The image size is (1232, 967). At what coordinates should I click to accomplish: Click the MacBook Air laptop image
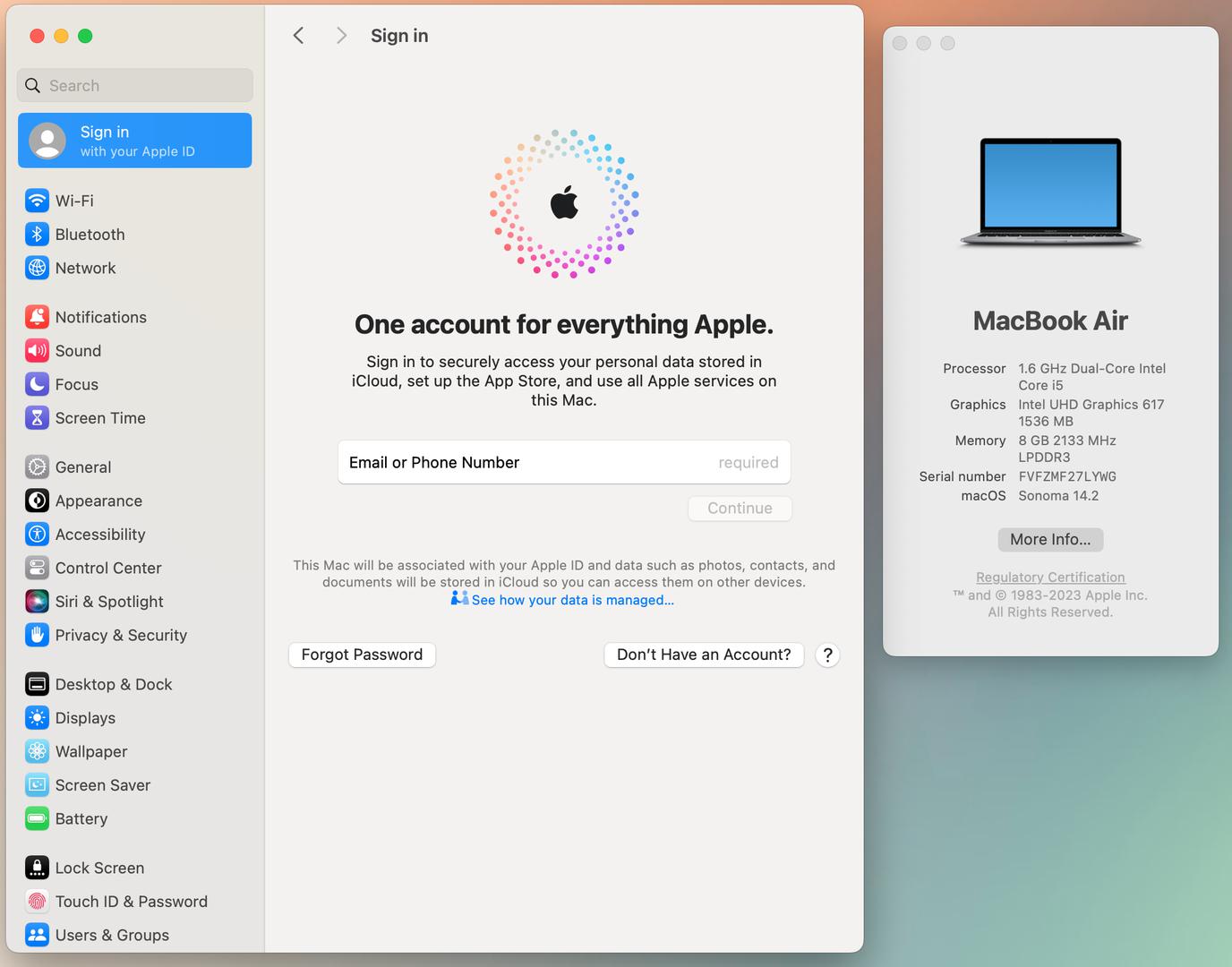coord(1050,193)
